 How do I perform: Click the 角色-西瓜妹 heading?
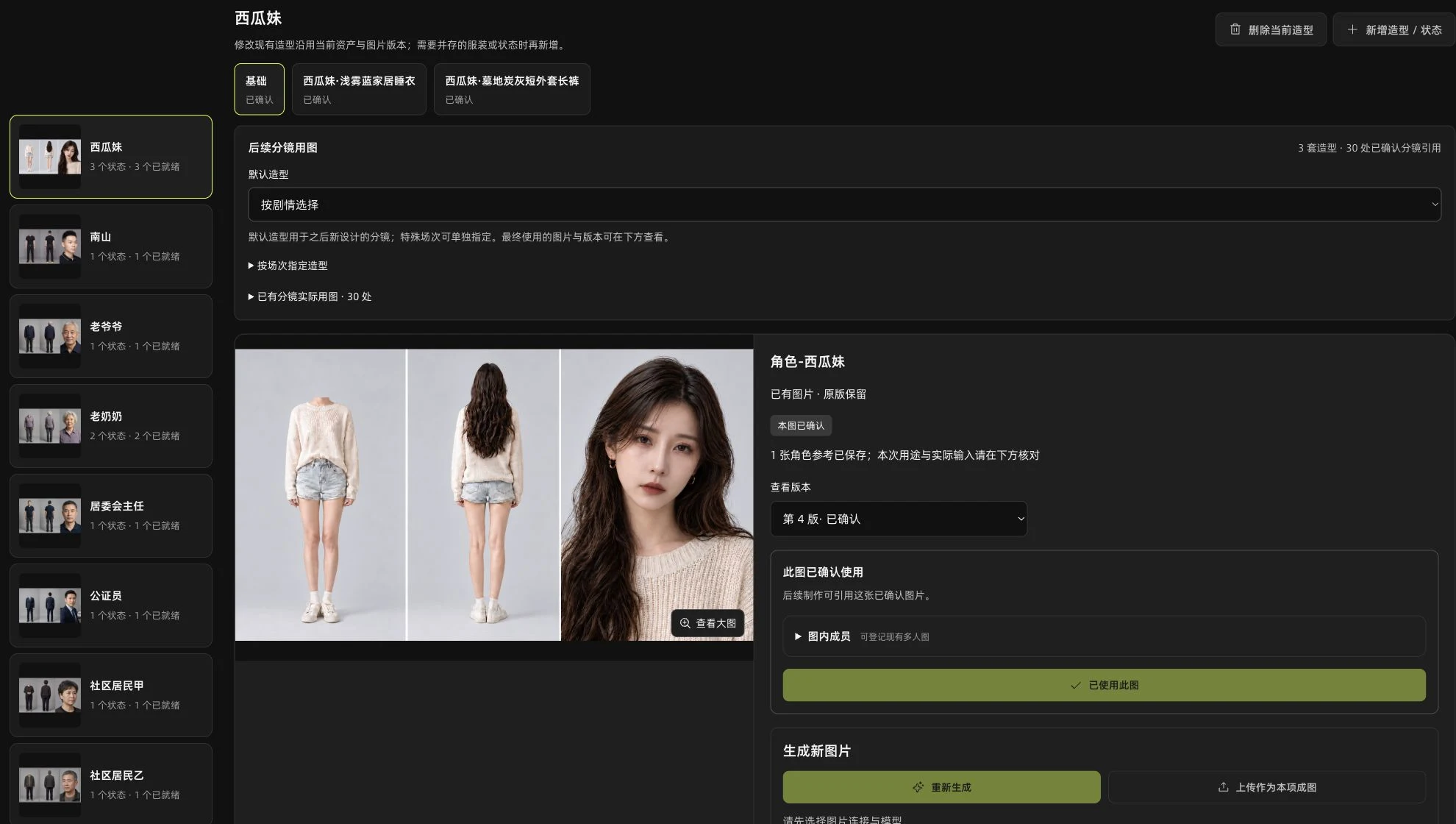(807, 361)
